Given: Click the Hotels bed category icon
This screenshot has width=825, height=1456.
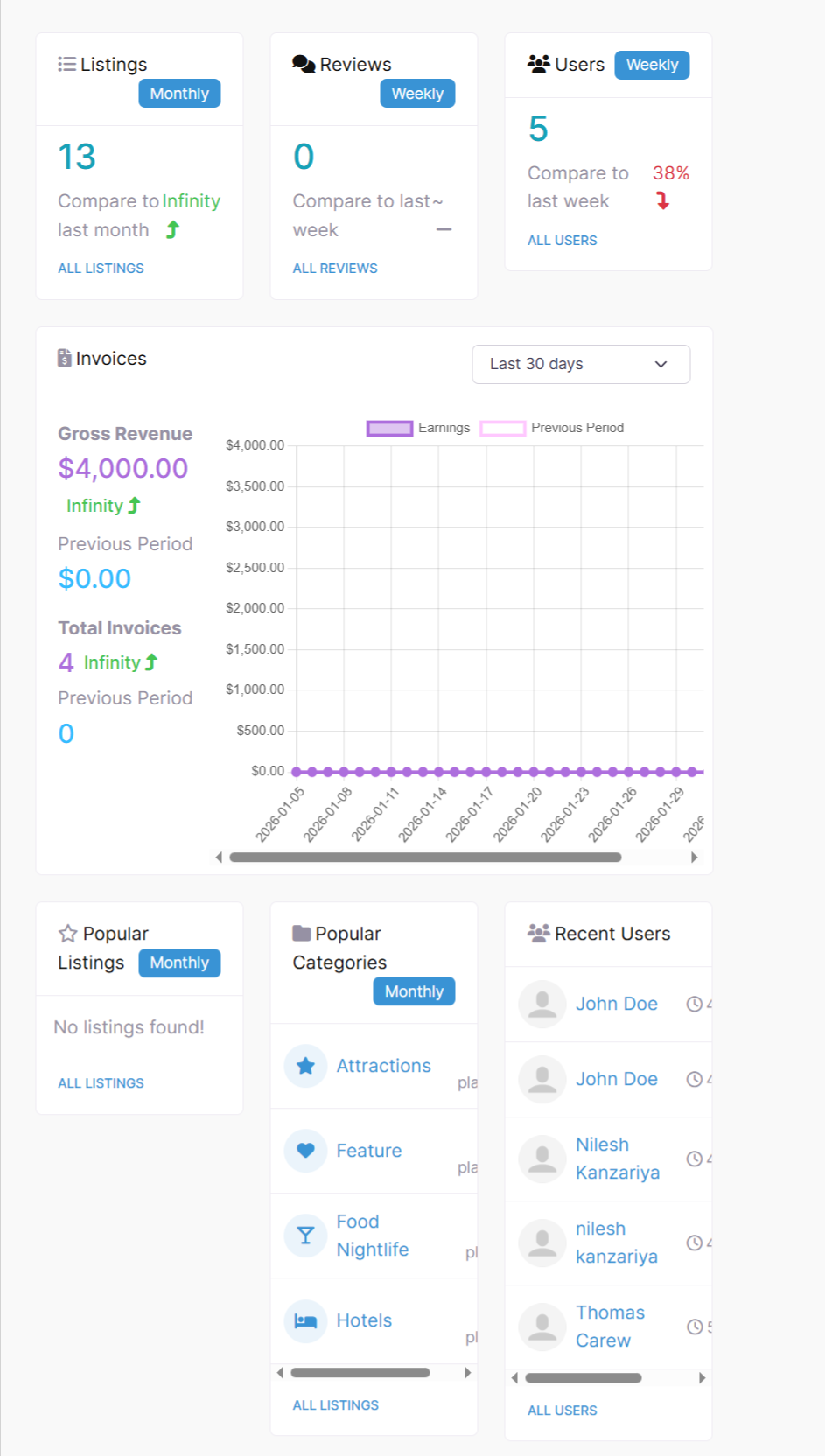Looking at the screenshot, I should point(305,1320).
